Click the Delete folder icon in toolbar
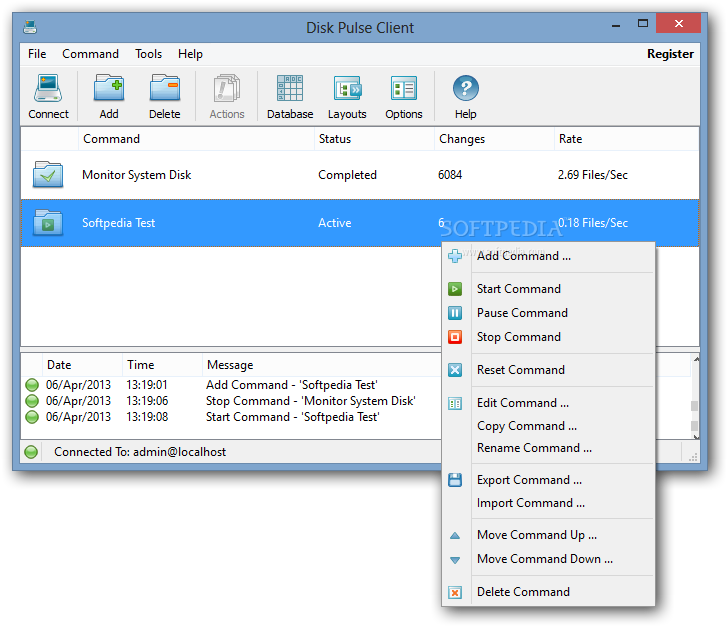This screenshot has width=728, height=627. 165,88
